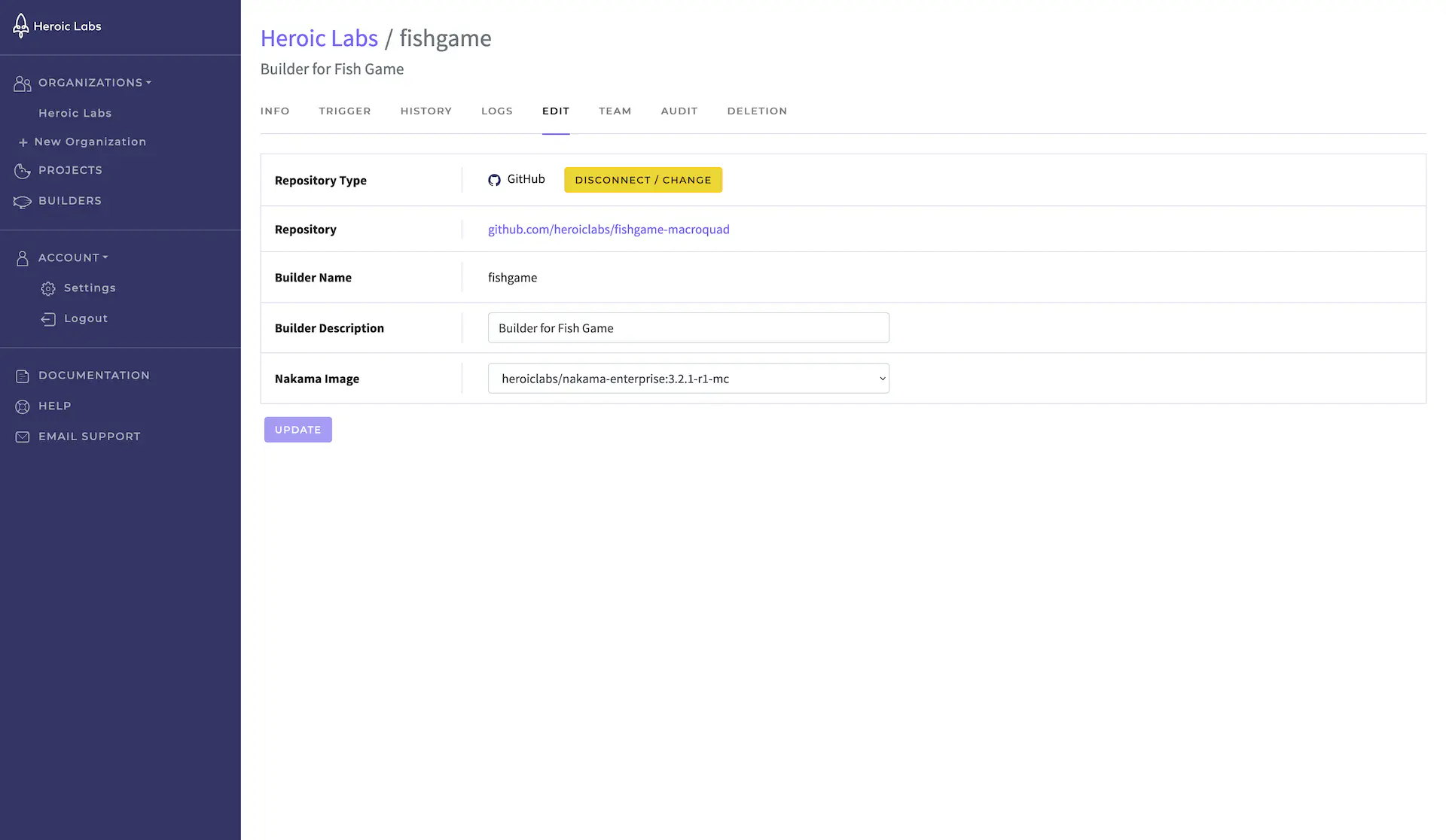Collapse the Account menu caret
Screen dimensions: 1446x840
[105, 257]
